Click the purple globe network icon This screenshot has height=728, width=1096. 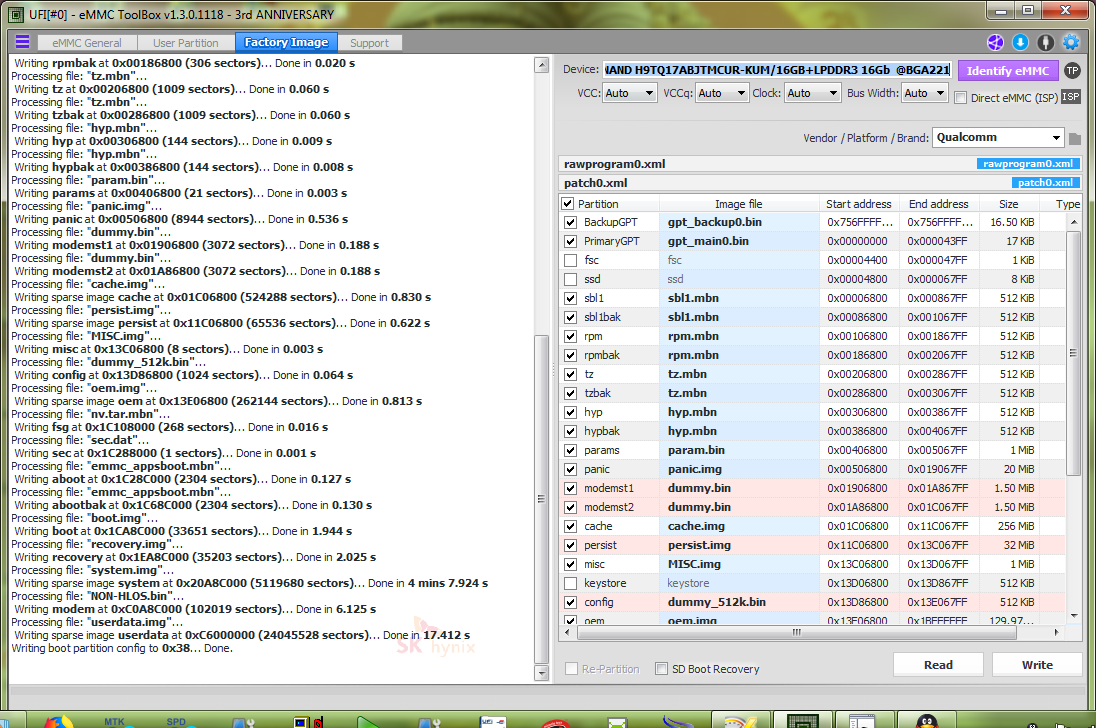click(x=995, y=42)
